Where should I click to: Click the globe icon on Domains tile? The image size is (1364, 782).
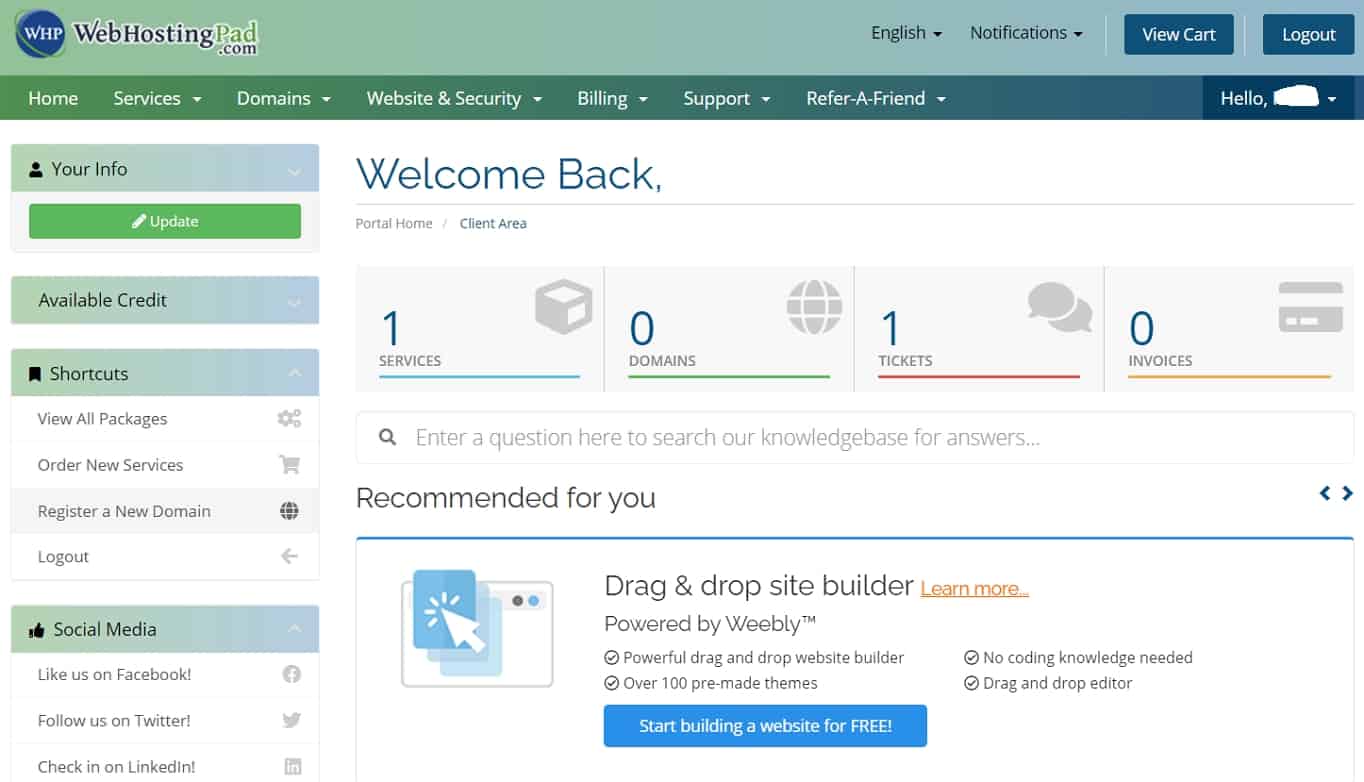tap(814, 307)
